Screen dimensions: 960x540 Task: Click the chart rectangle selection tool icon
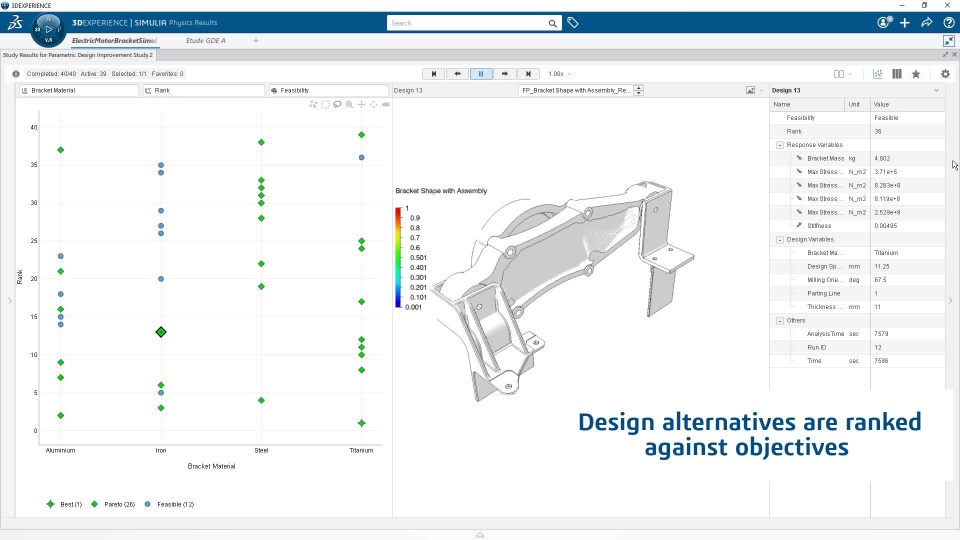[x=325, y=105]
